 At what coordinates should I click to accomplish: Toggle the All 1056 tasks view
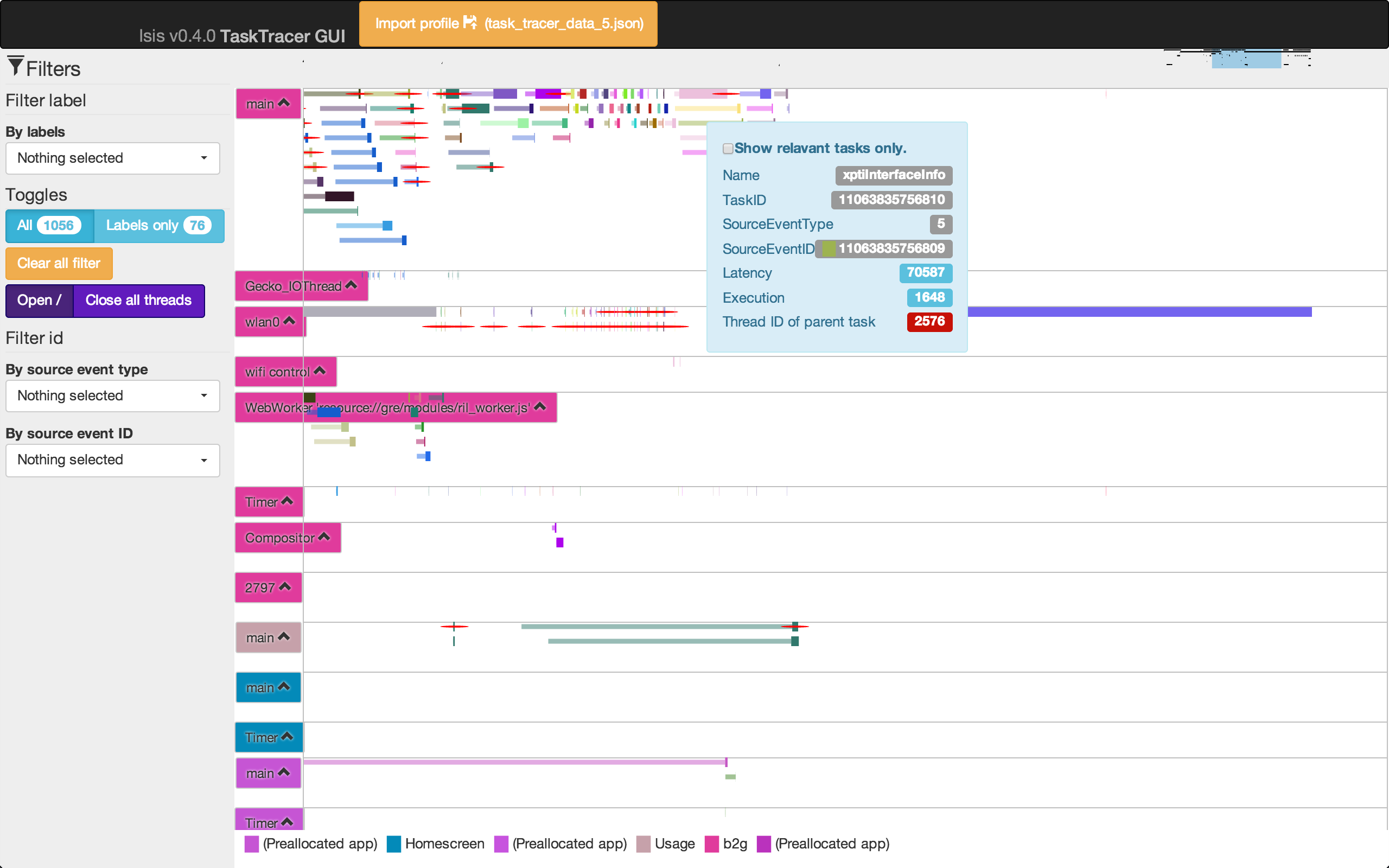point(49,226)
